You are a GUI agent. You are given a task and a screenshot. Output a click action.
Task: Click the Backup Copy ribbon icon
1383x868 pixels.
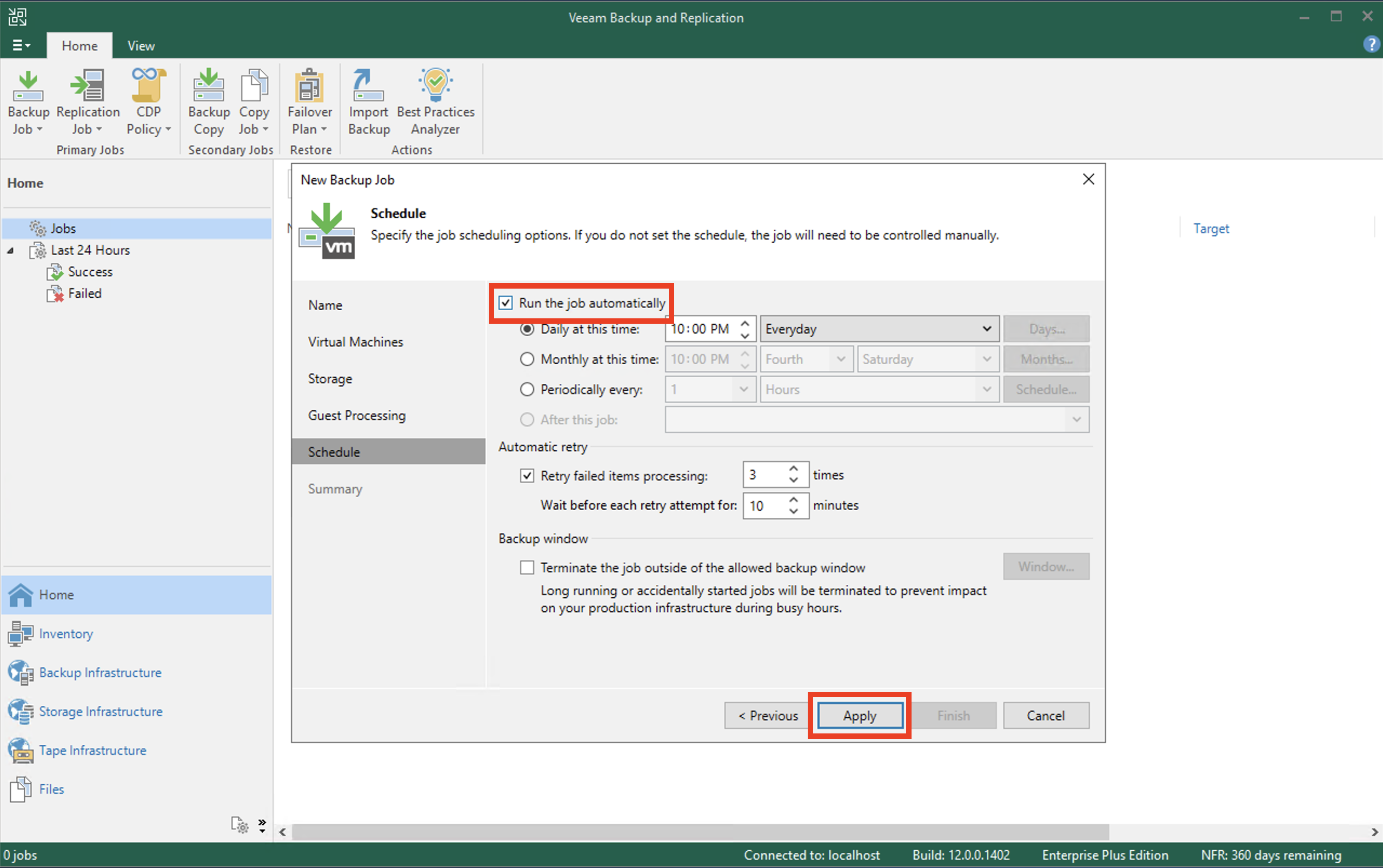click(x=209, y=102)
